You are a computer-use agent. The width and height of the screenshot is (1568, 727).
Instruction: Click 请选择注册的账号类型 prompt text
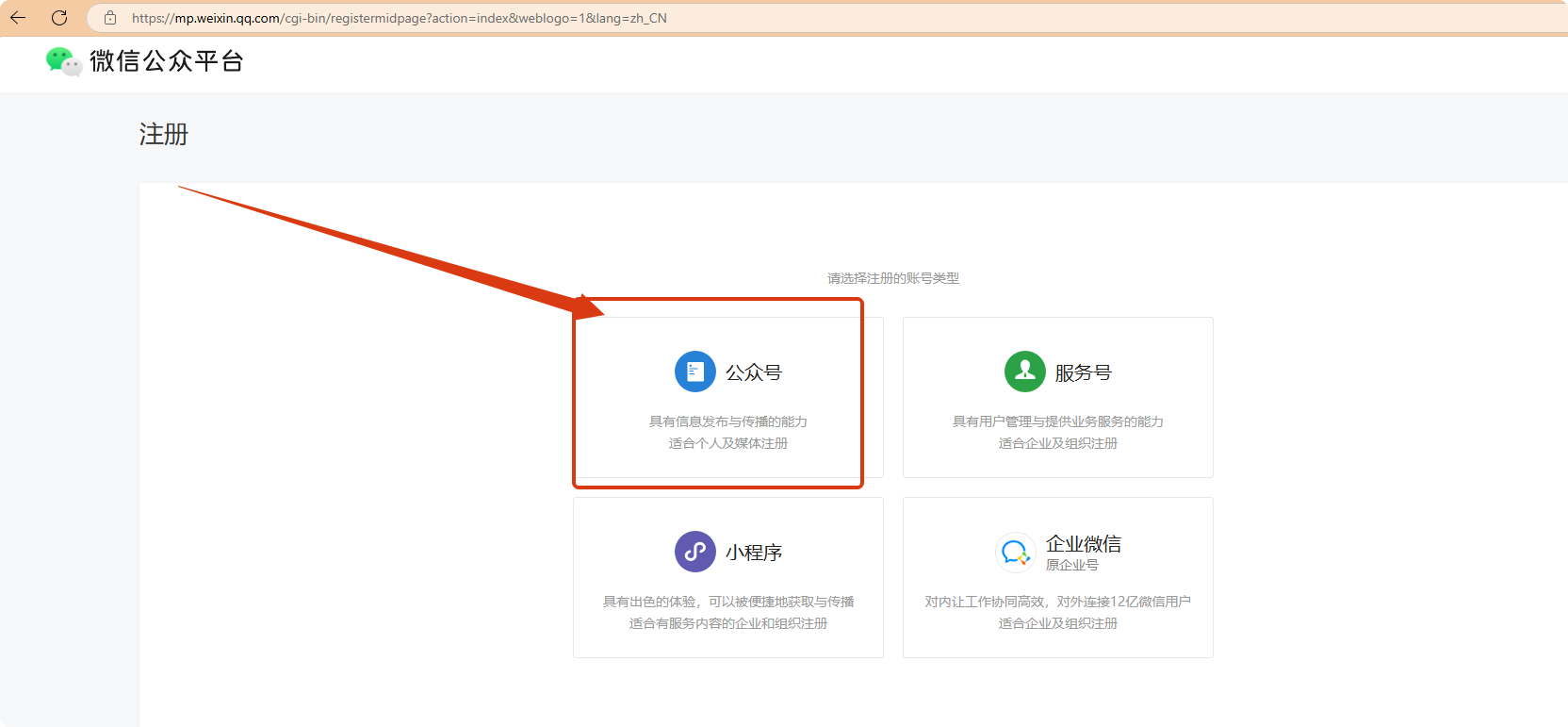tap(893, 278)
